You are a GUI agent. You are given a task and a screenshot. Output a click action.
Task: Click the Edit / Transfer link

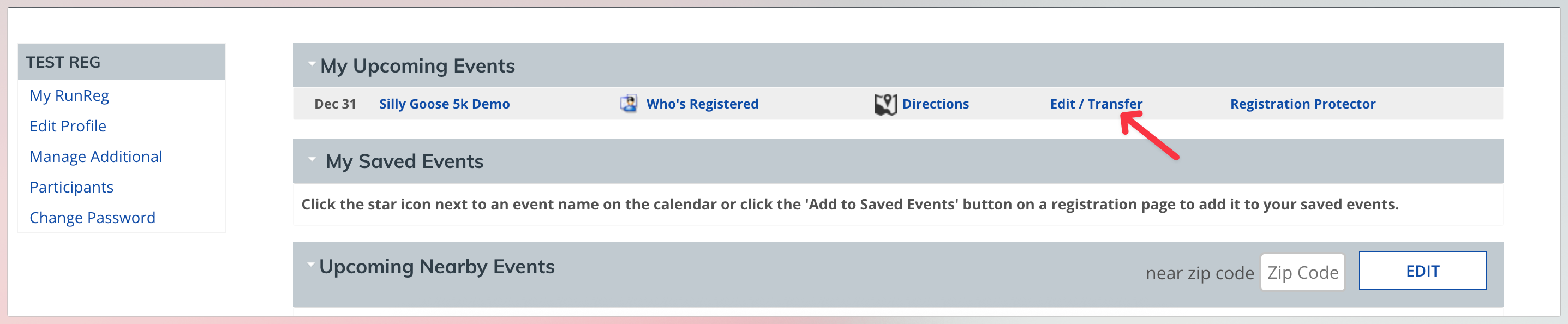[x=1096, y=104]
